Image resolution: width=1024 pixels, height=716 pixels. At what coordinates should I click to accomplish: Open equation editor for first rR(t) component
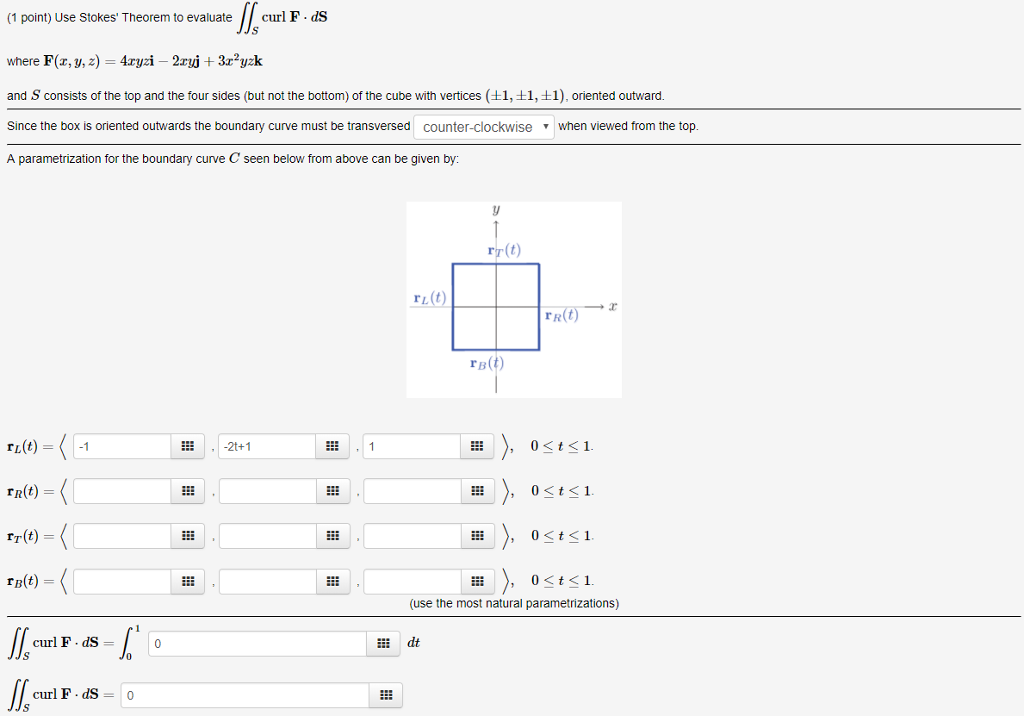(x=187, y=491)
